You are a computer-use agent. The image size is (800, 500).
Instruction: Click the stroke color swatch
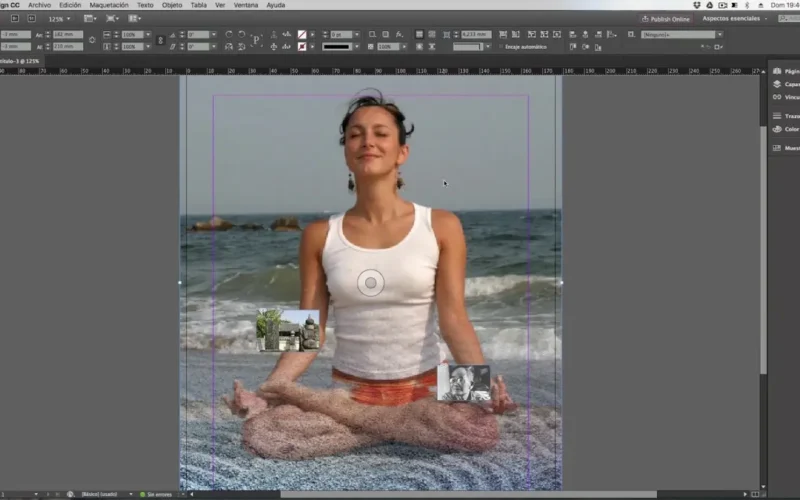[x=302, y=46]
